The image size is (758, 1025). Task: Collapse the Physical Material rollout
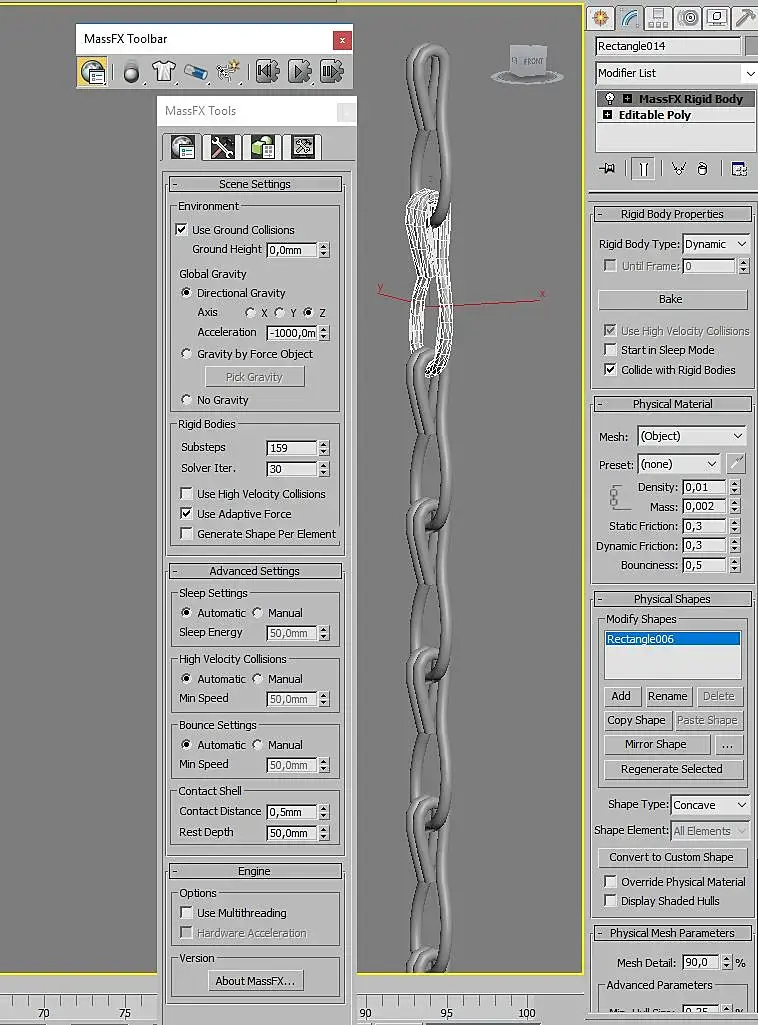point(672,404)
